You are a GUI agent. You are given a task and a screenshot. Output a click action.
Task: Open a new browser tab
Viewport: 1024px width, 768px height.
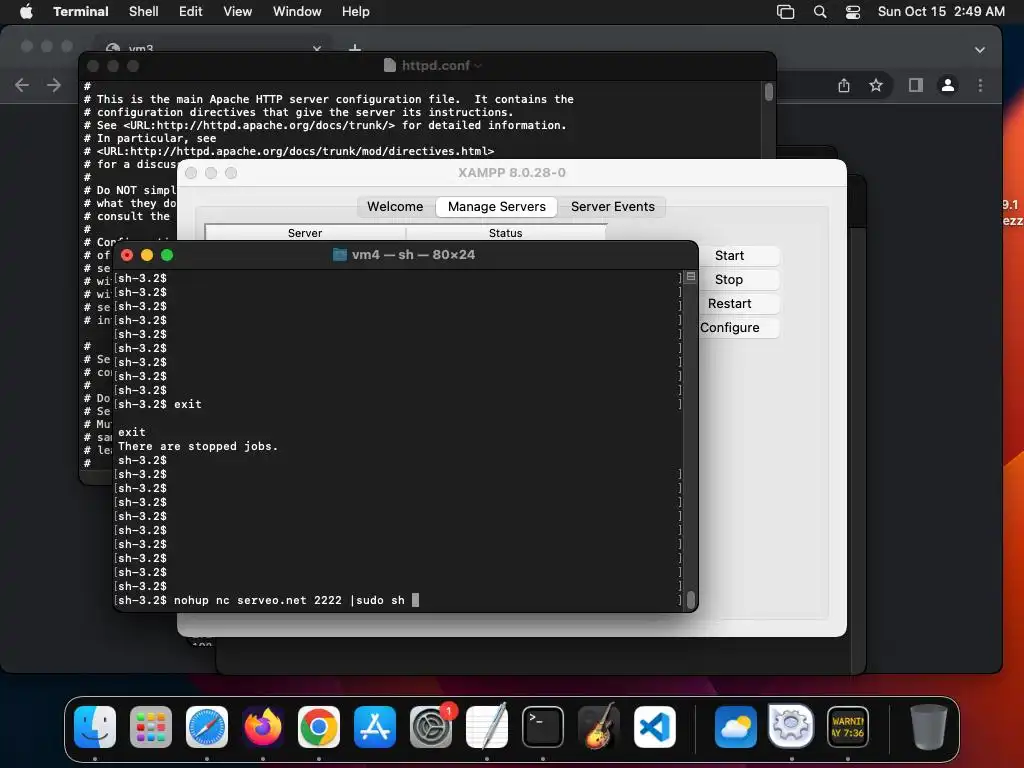click(x=355, y=48)
